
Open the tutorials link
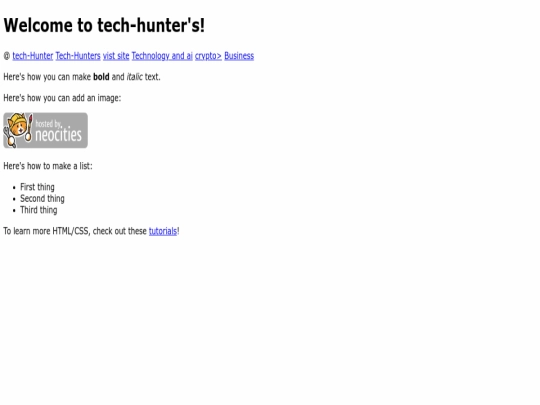click(x=163, y=231)
